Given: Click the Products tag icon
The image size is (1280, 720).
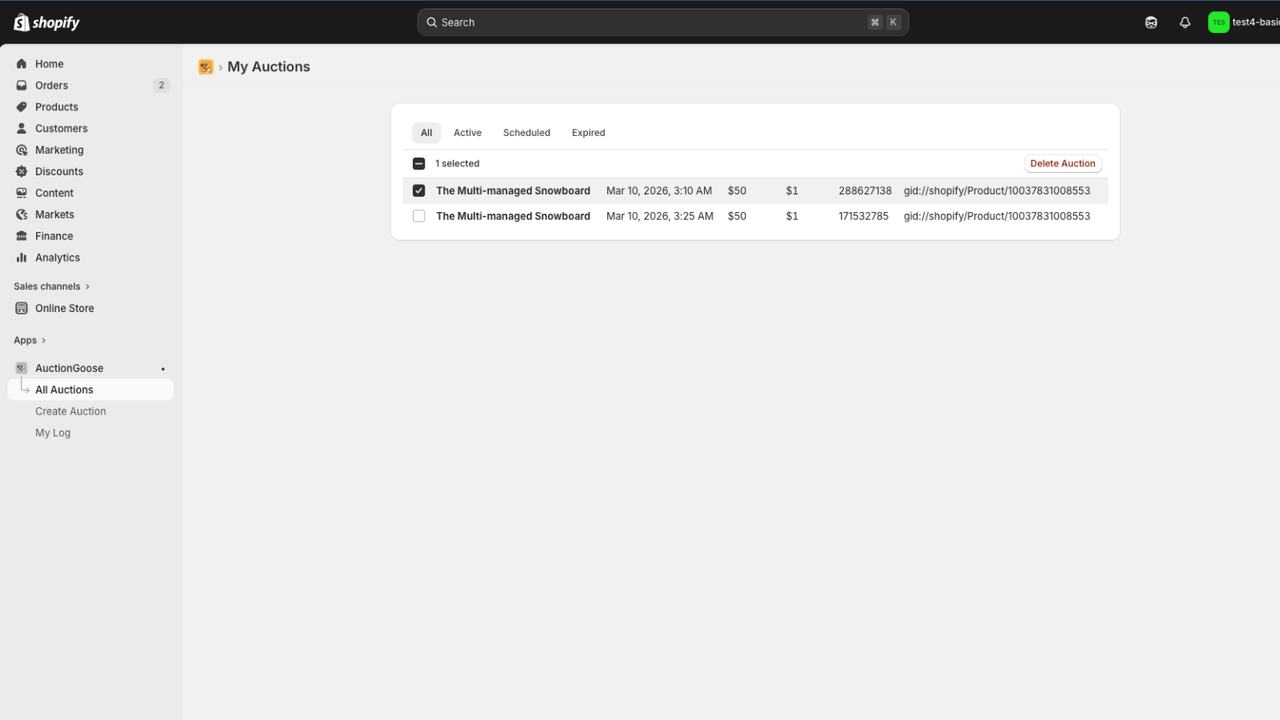Looking at the screenshot, I should tap(22, 107).
